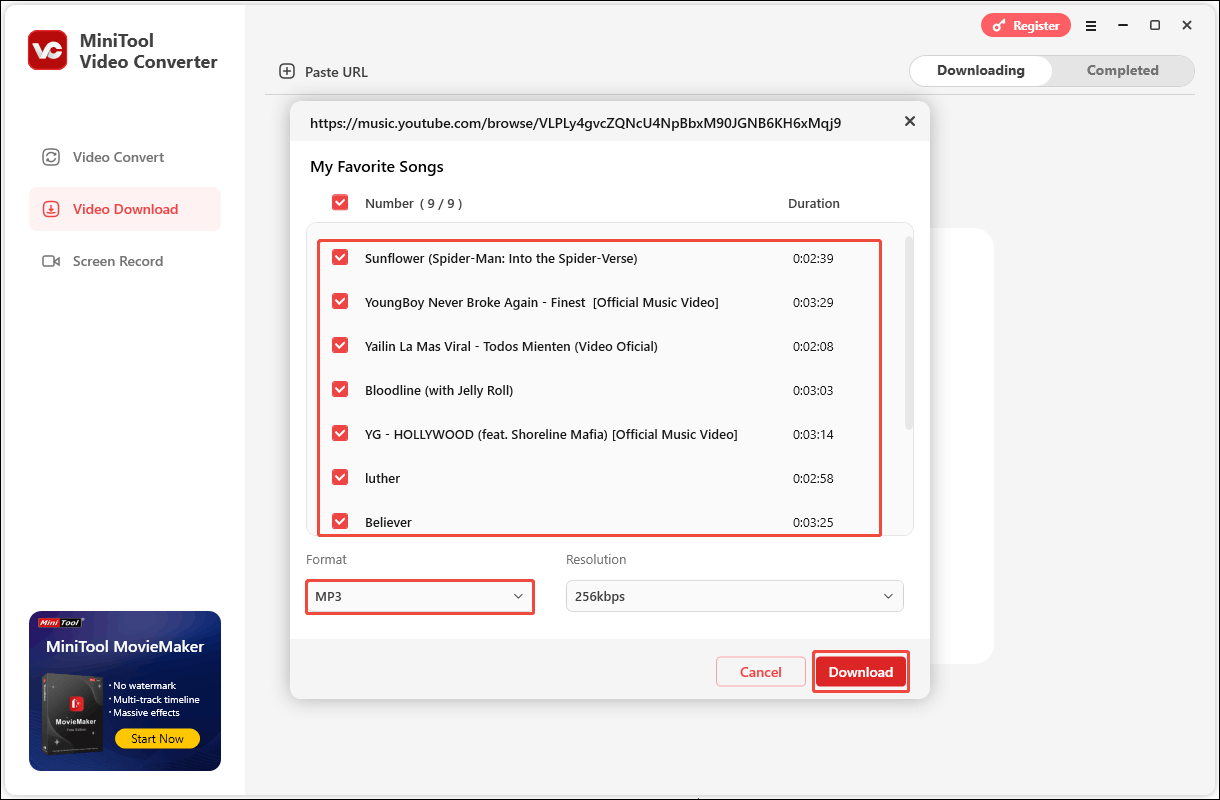Close the playlist download dialog
The image size is (1220, 800).
click(909, 121)
